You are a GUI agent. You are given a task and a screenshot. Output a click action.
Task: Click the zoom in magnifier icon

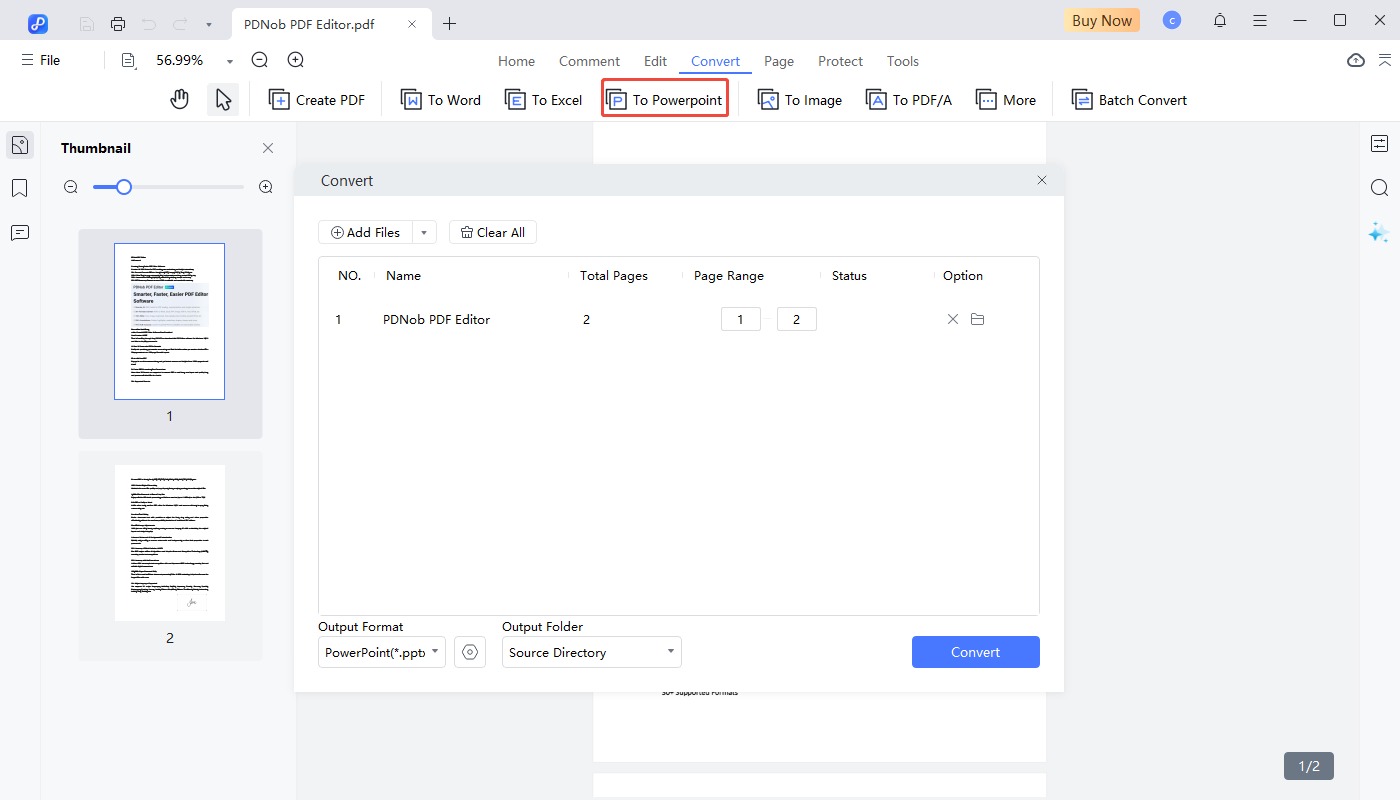(296, 60)
